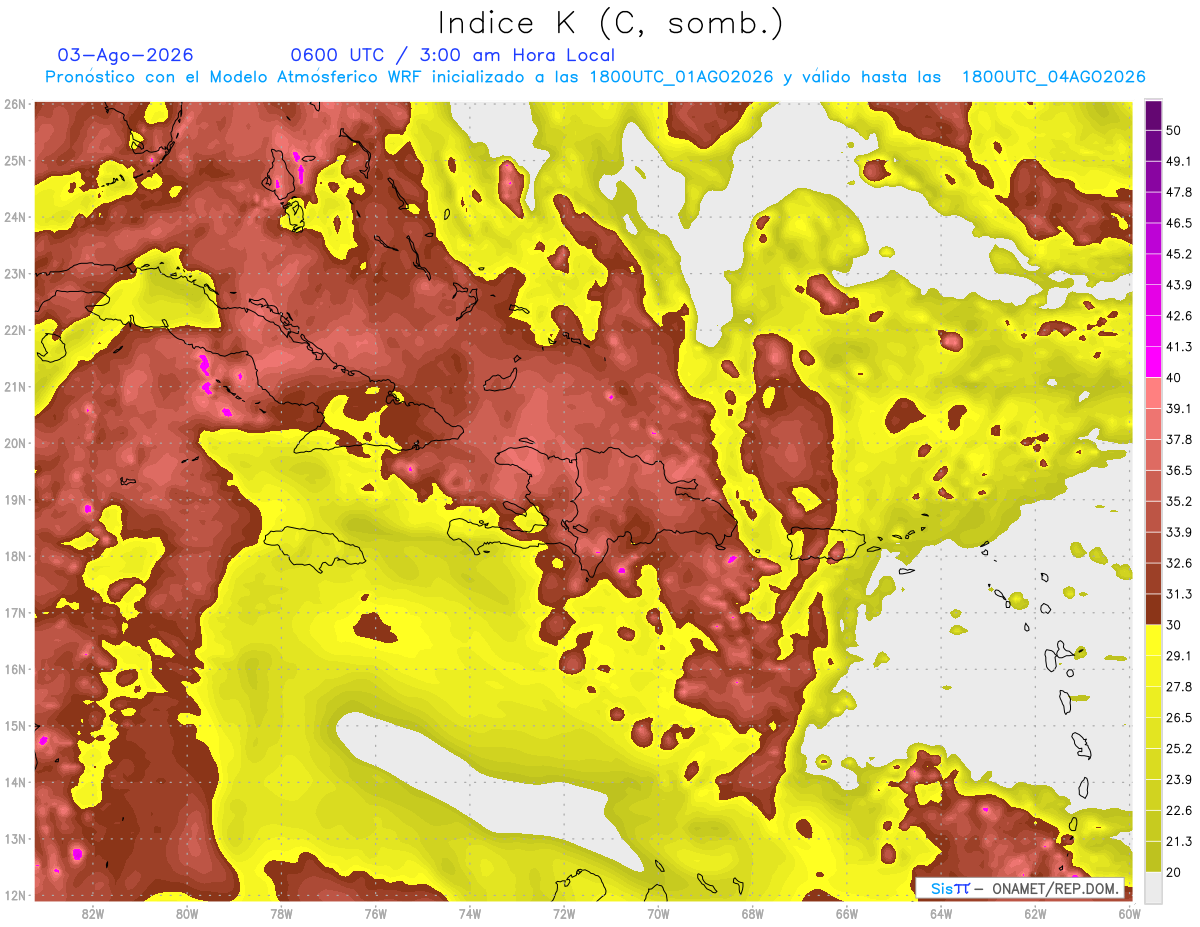Click the longitude label "80W"

(x=187, y=913)
